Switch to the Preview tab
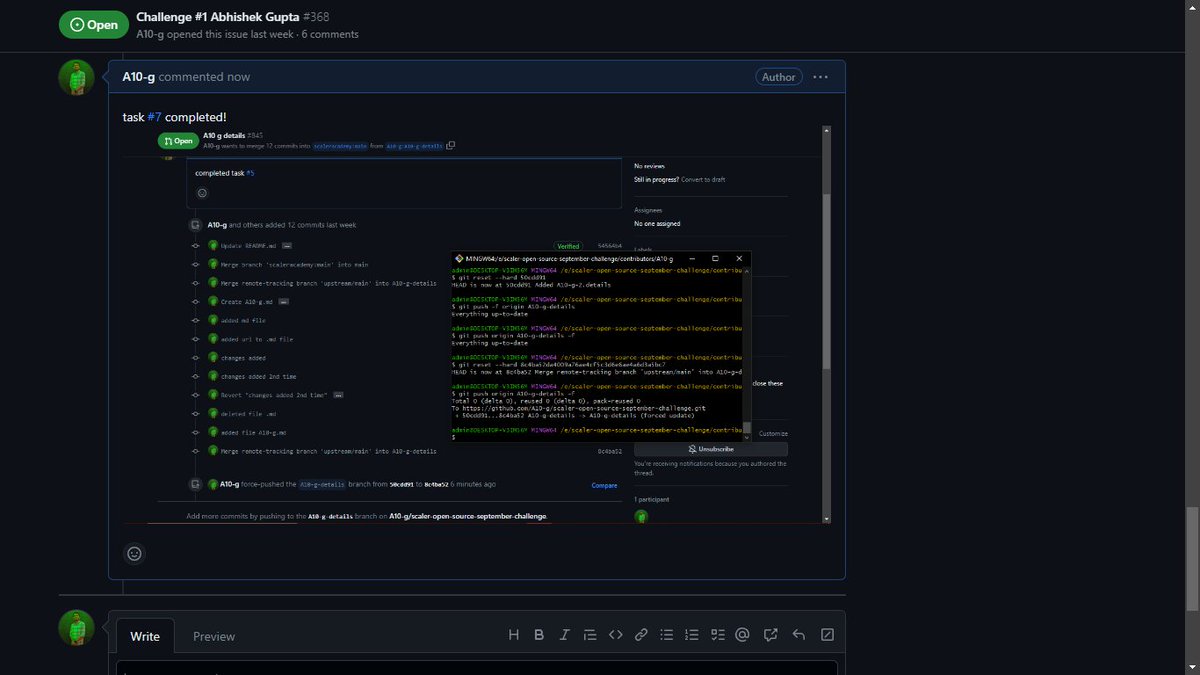This screenshot has width=1200, height=675. tap(214, 636)
